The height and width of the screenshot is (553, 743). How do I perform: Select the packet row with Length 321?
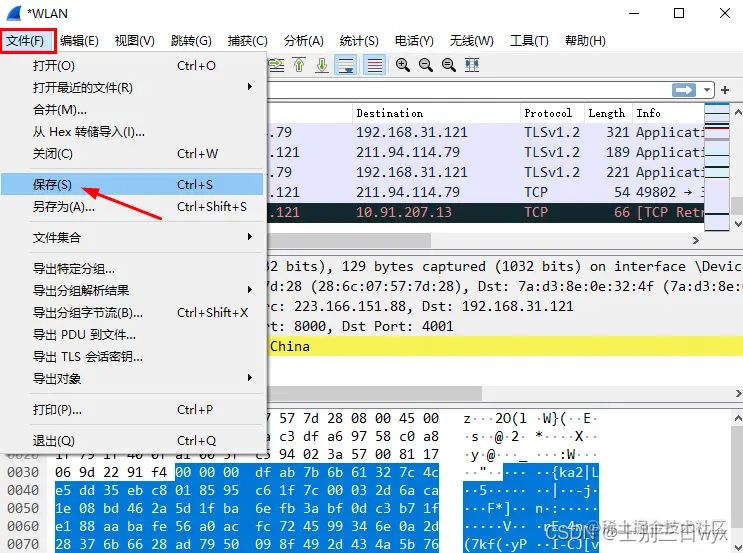pyautogui.click(x=486, y=132)
